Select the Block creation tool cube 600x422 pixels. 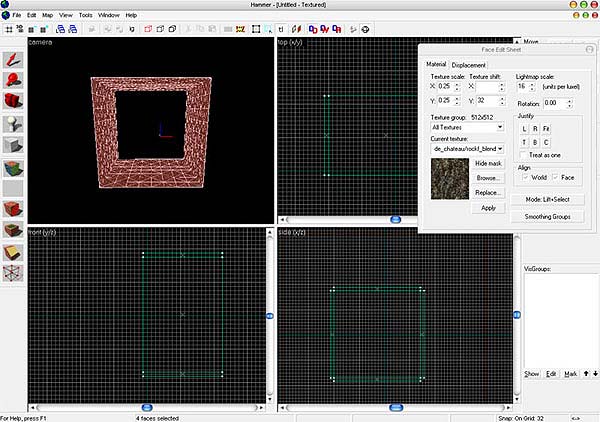(13, 145)
